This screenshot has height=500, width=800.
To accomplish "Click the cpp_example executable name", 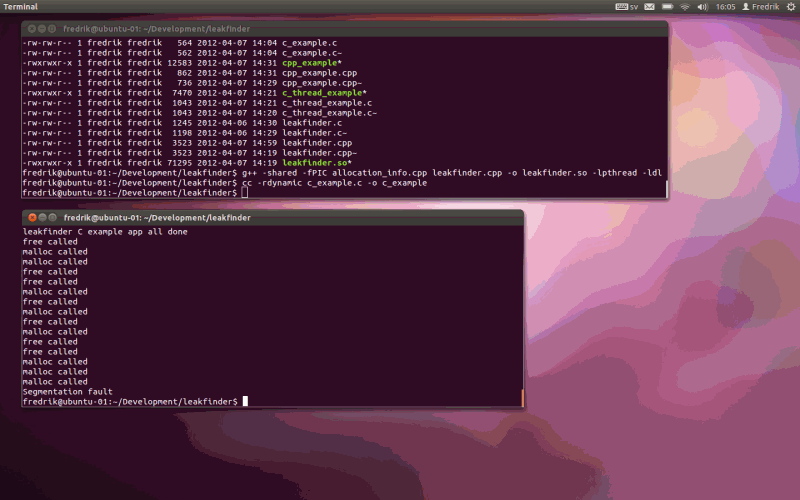I will coord(310,63).
